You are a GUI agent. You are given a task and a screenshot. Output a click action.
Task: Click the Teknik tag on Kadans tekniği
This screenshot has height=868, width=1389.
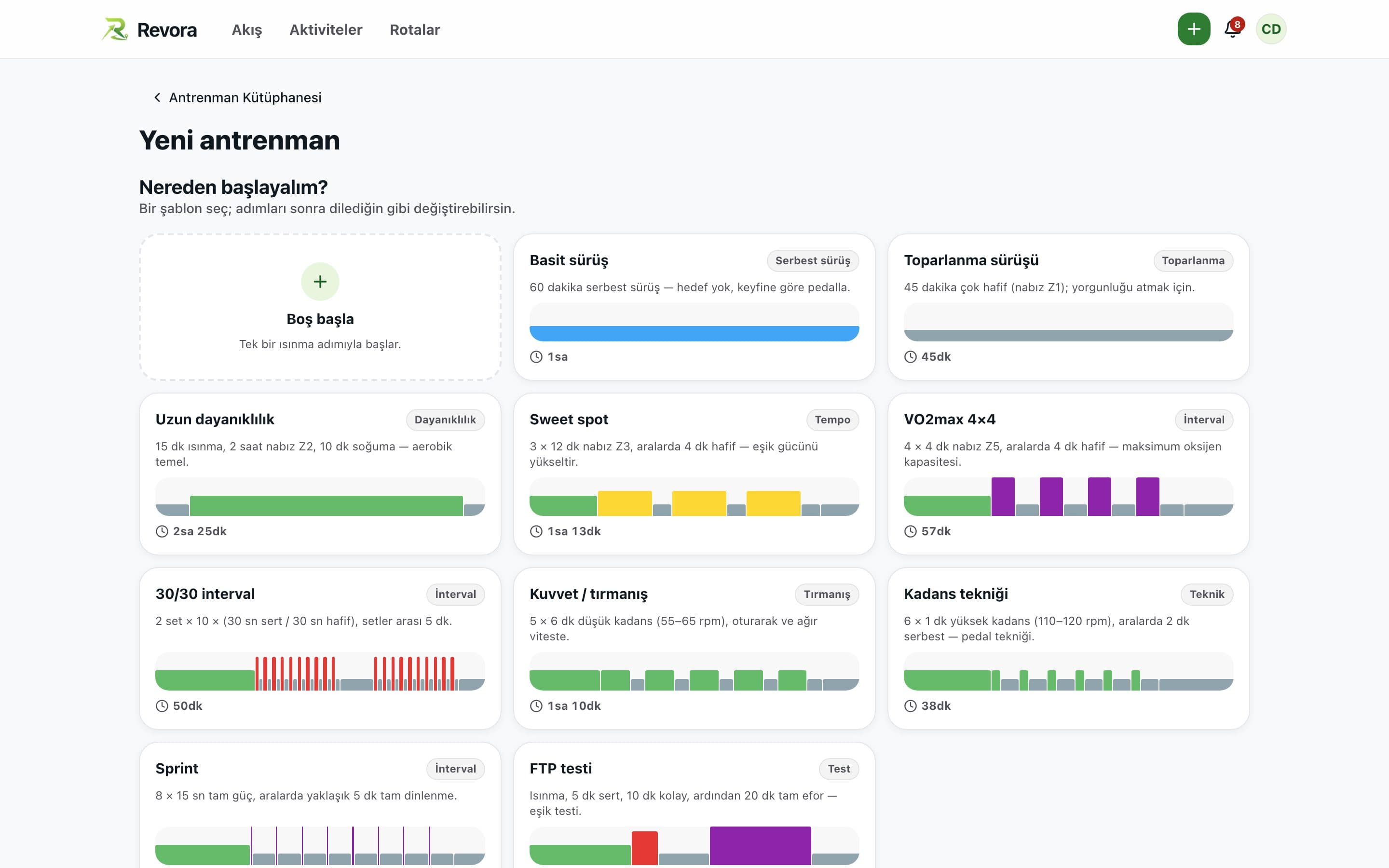coord(1207,594)
